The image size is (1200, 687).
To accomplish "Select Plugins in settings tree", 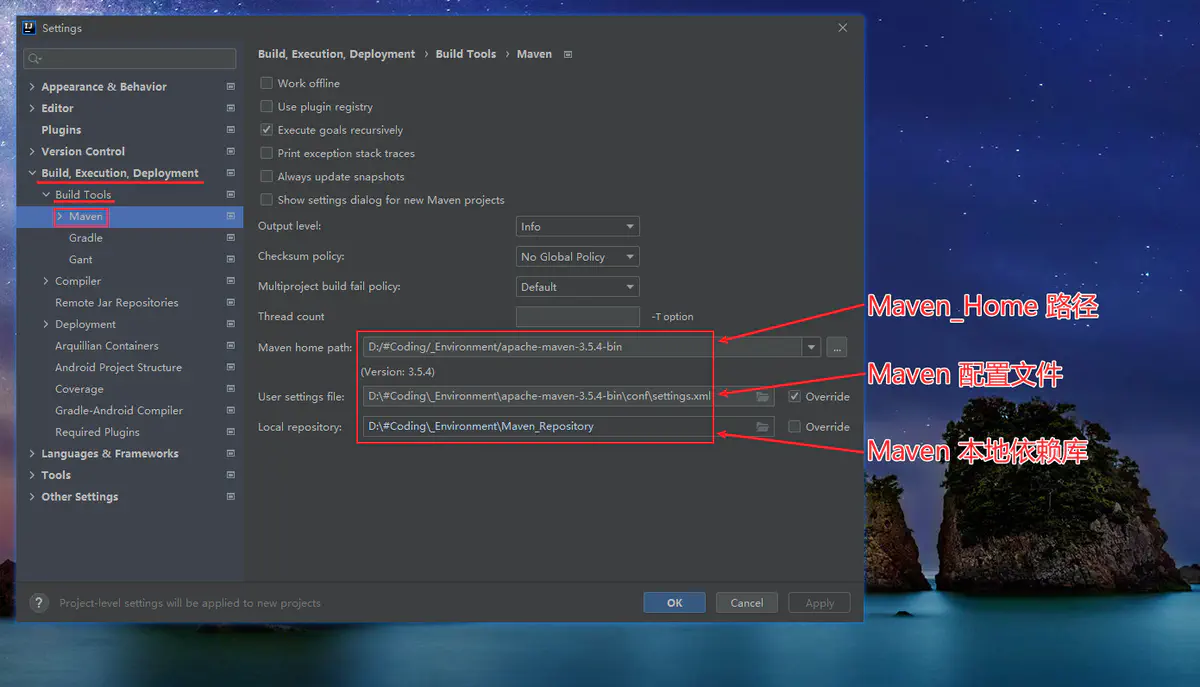I will [x=61, y=130].
